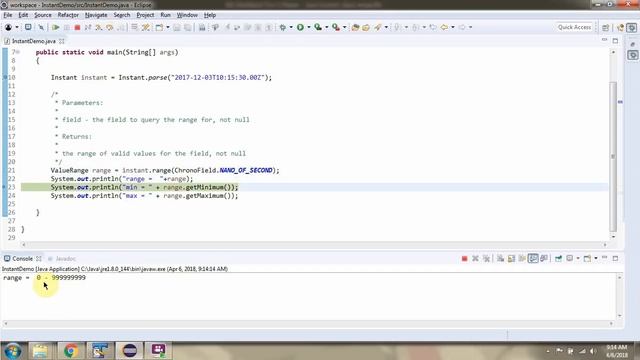The width and height of the screenshot is (640, 360).
Task: Click Remove All Terminated Launches in Console
Action: (486, 258)
